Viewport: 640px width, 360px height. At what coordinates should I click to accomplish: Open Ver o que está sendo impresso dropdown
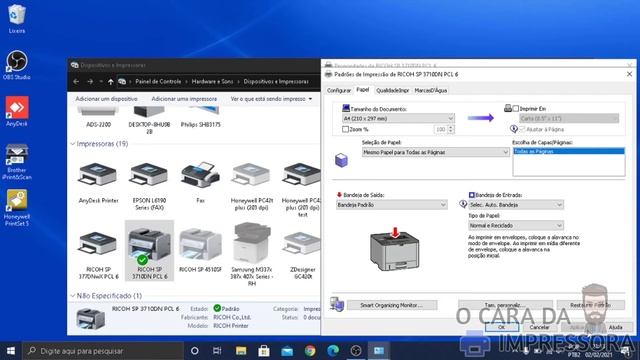click(x=271, y=99)
